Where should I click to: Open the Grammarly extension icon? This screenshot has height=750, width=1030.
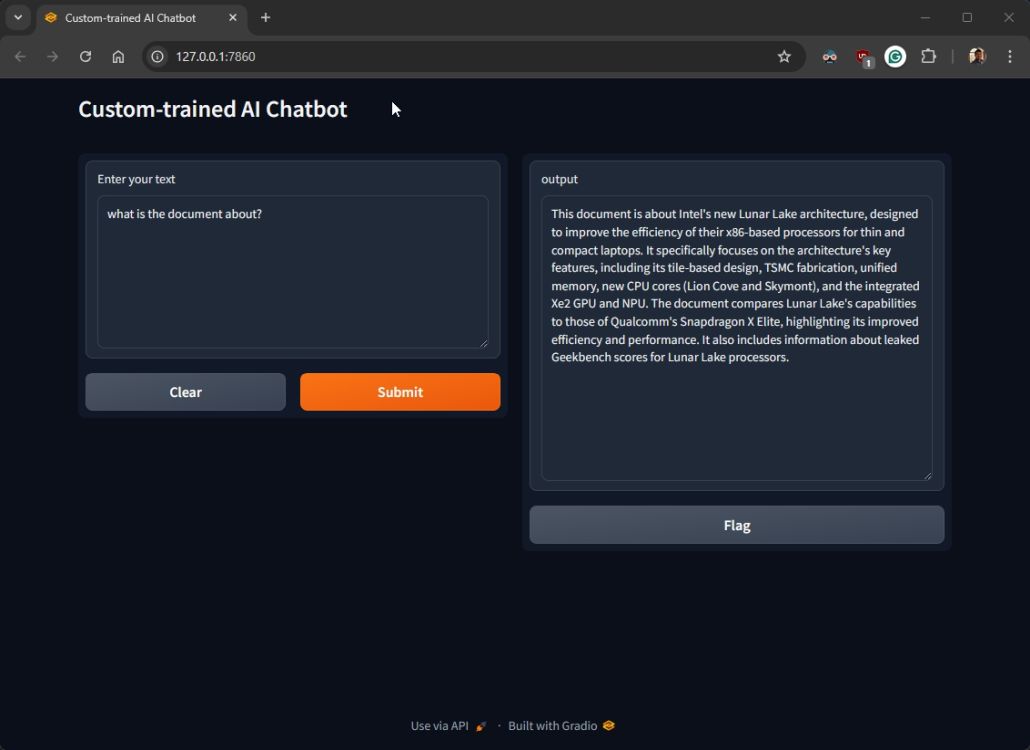click(895, 57)
